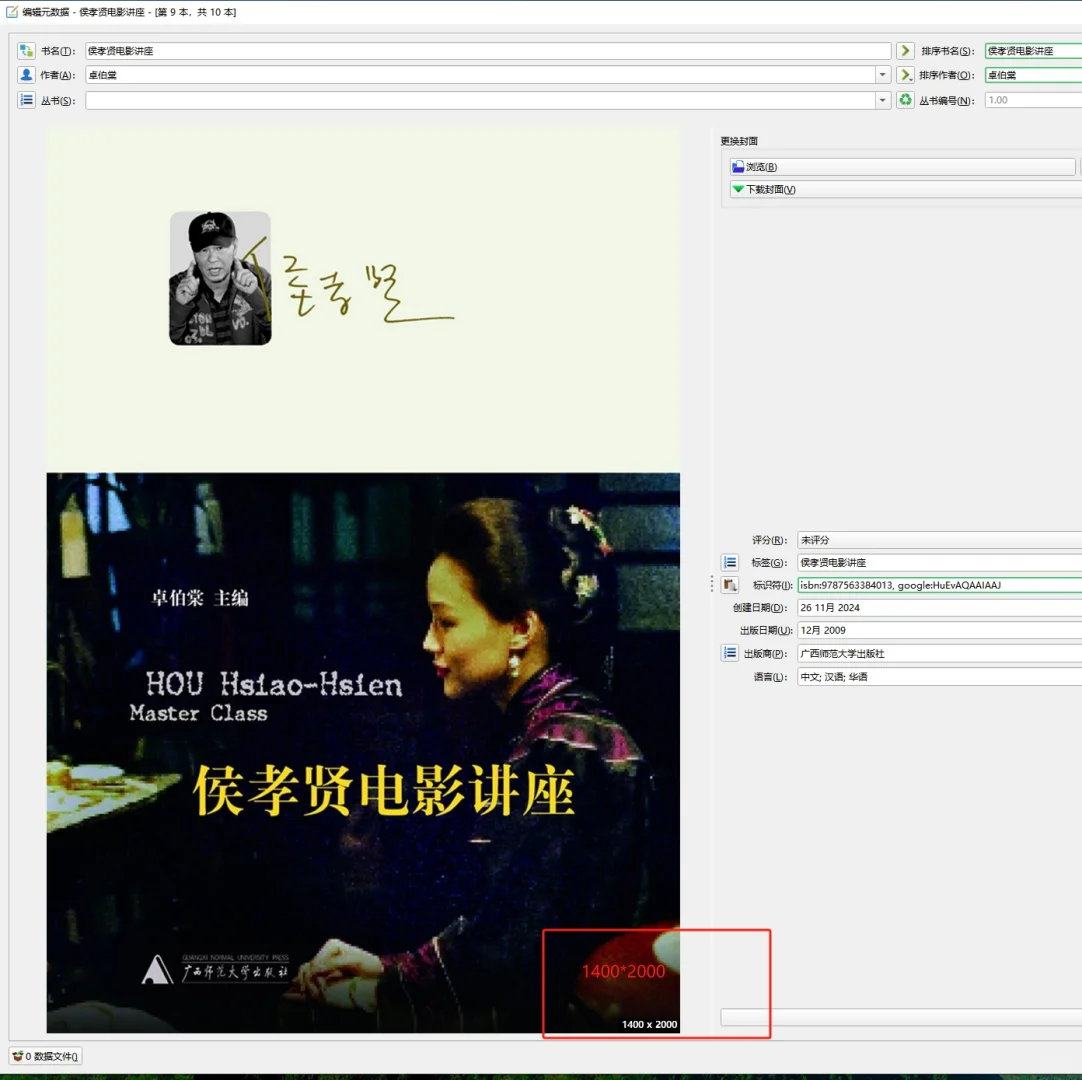The image size is (1082, 1080).
Task: Click the series number field
Action: pyautogui.click(x=1033, y=100)
